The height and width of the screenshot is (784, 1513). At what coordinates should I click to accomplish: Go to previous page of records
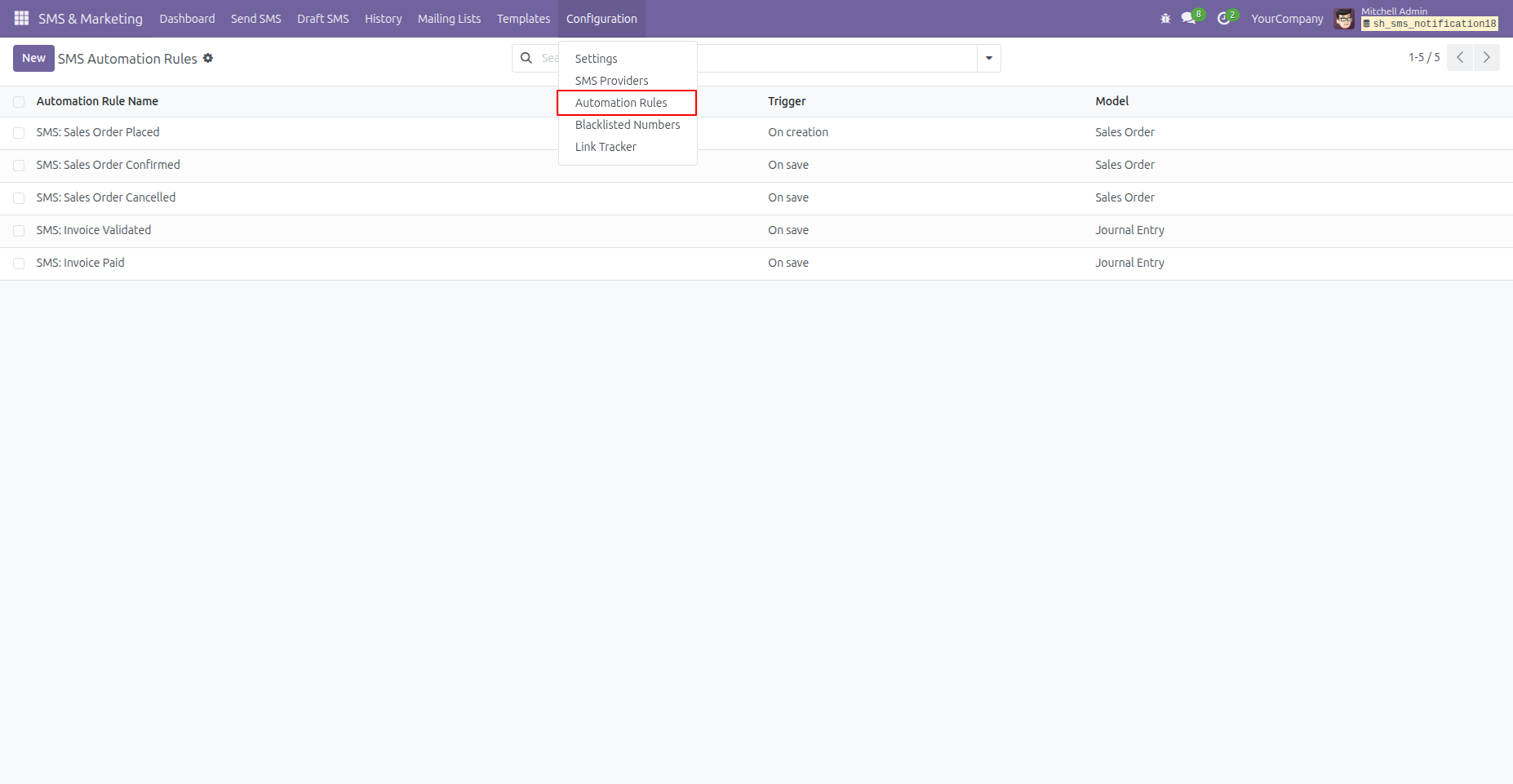coord(1460,58)
